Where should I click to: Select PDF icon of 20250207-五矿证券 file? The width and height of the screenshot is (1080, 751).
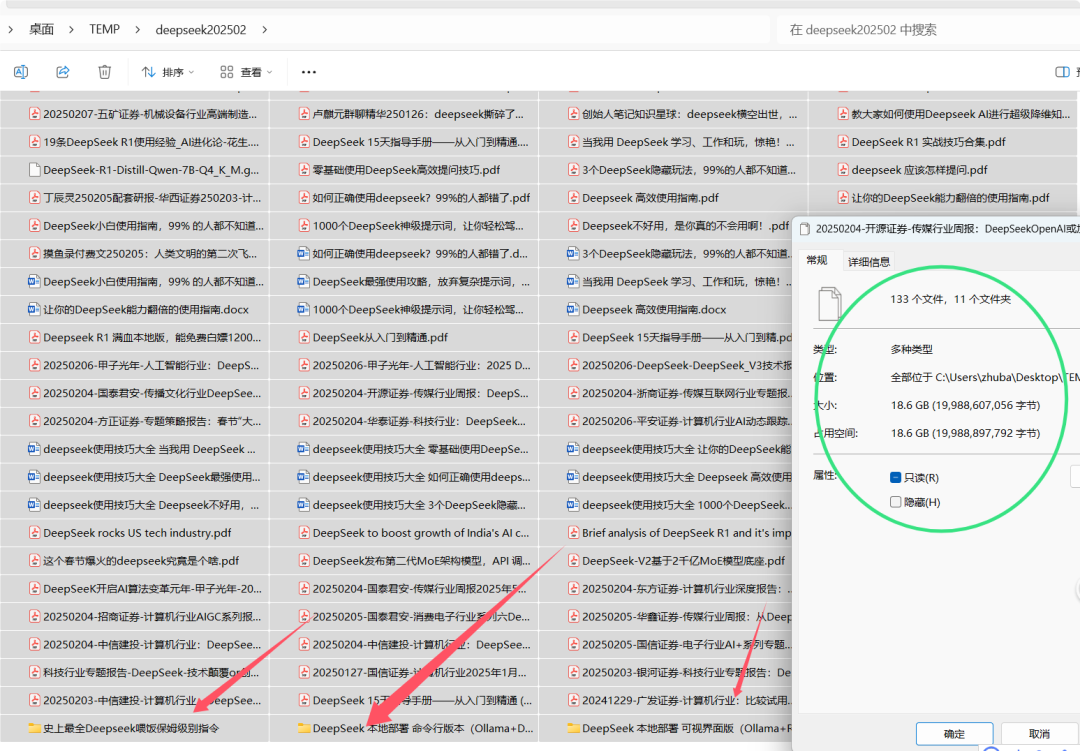pyautogui.click(x=34, y=114)
